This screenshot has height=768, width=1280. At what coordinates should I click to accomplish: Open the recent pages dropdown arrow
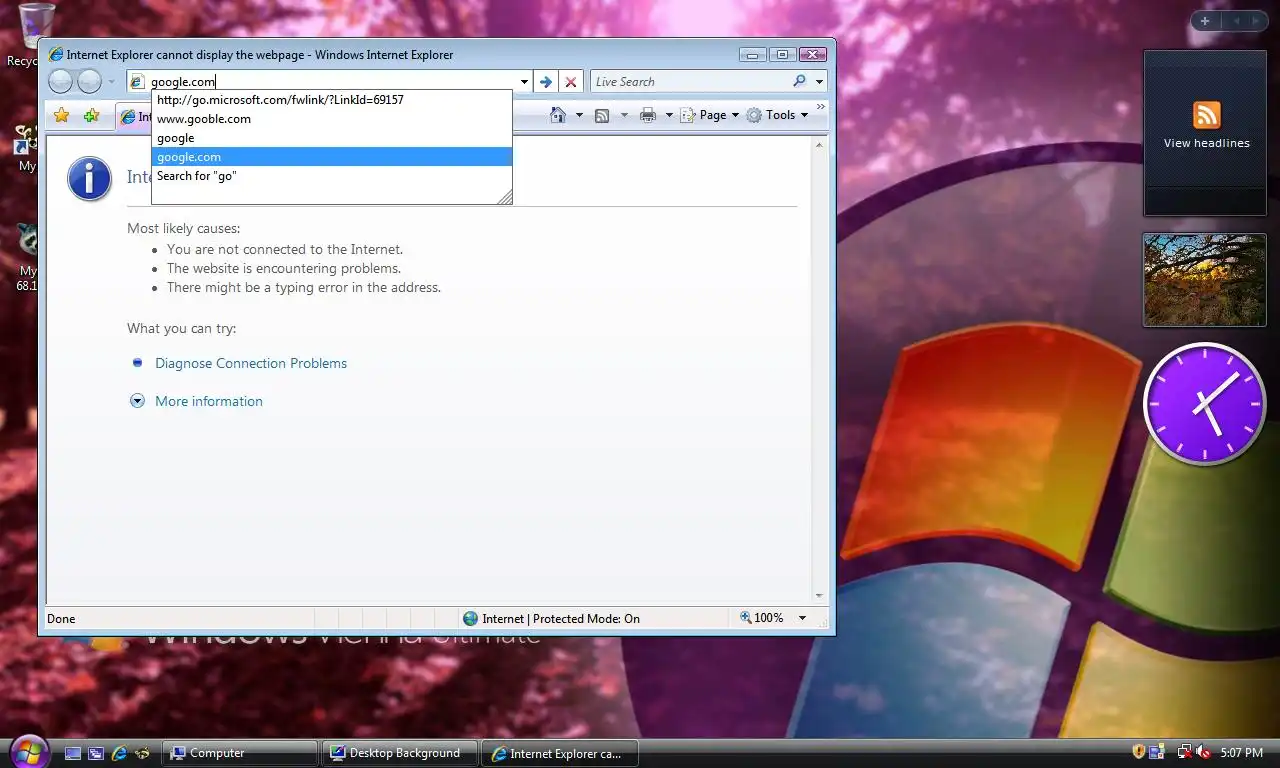tap(112, 82)
